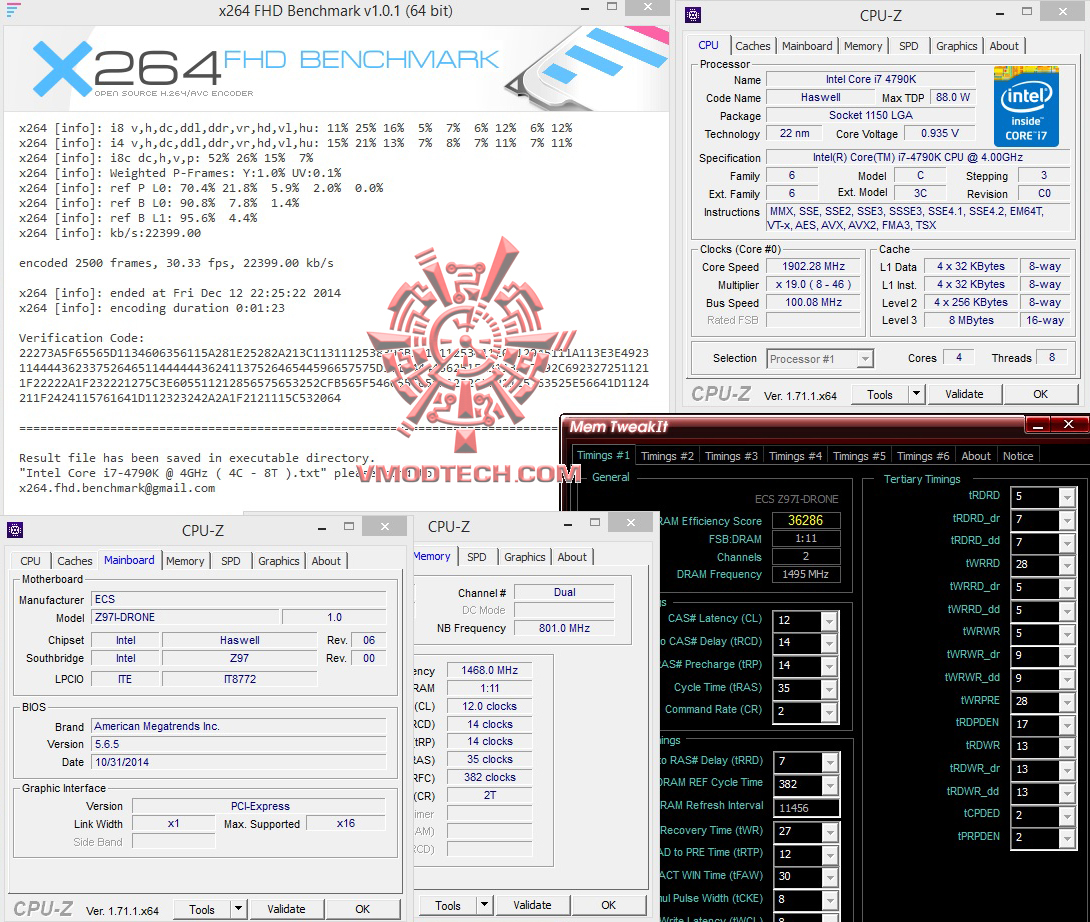Screen dimensions: 1090x922
Task: Expand tRDWR dropdown showing 13
Action: [x=1066, y=747]
